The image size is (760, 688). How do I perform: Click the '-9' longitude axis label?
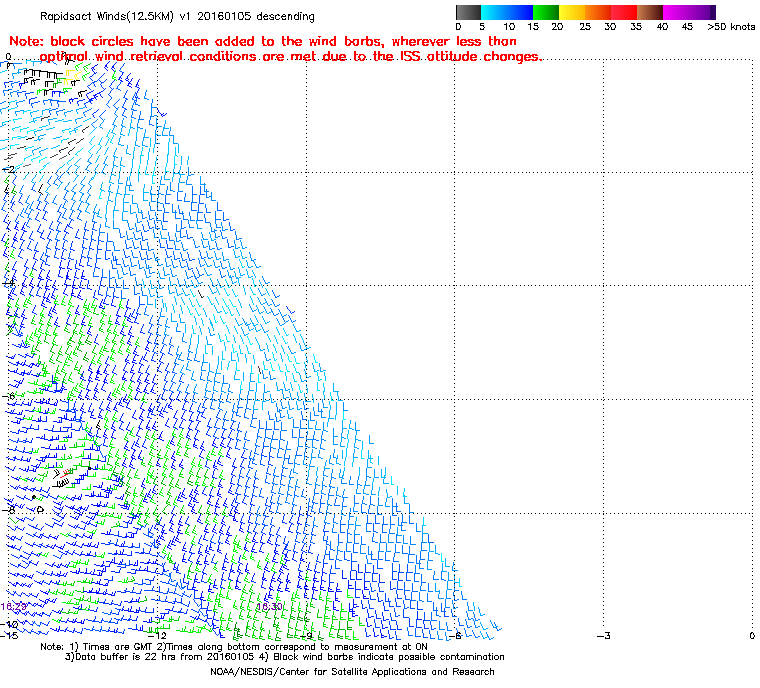[306, 635]
